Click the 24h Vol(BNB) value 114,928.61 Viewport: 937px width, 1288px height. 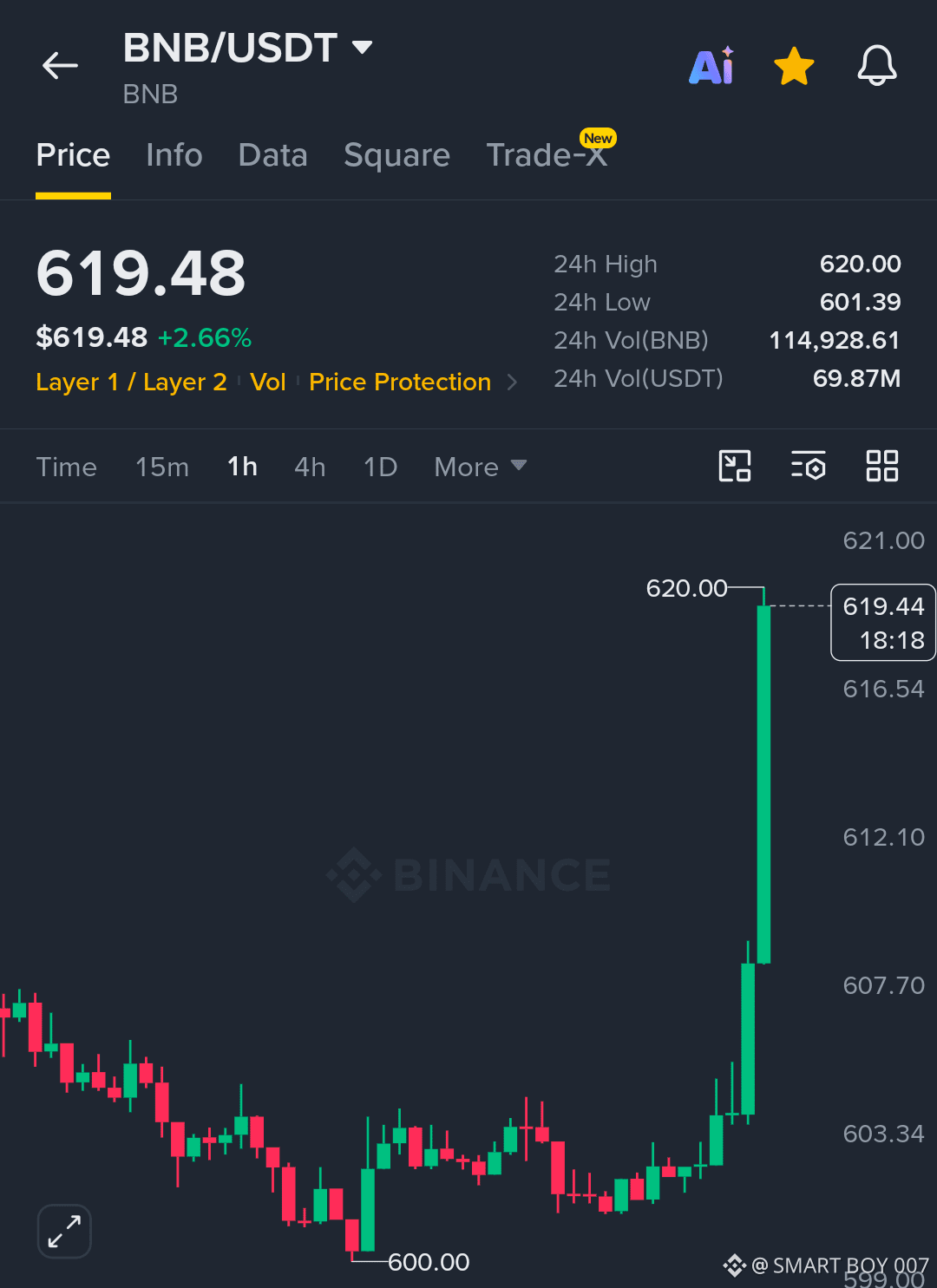pos(835,340)
